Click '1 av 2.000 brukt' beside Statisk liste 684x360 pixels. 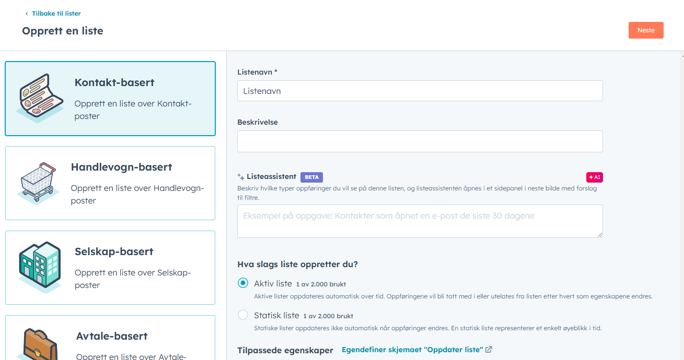point(328,316)
